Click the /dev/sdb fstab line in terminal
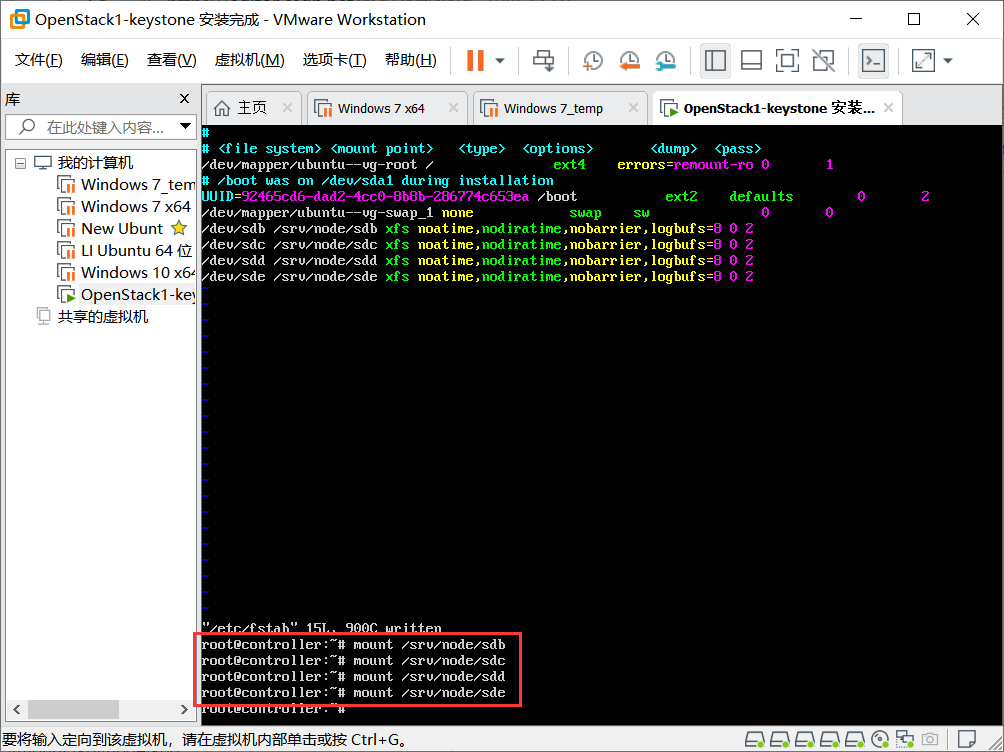The image size is (1004, 752). [x=477, y=229]
